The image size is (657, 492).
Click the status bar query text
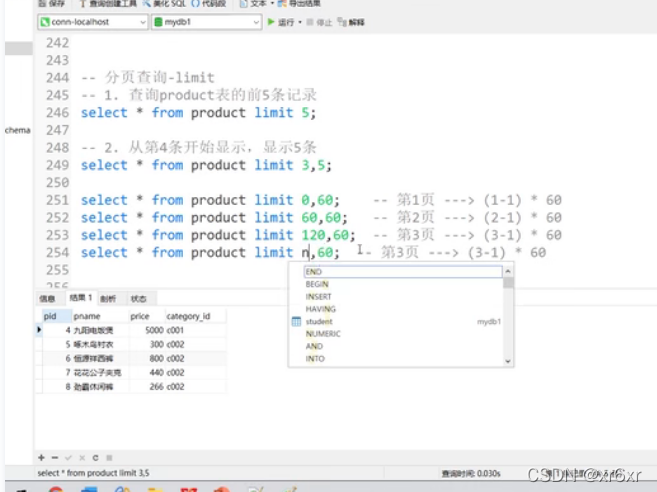[93, 473]
